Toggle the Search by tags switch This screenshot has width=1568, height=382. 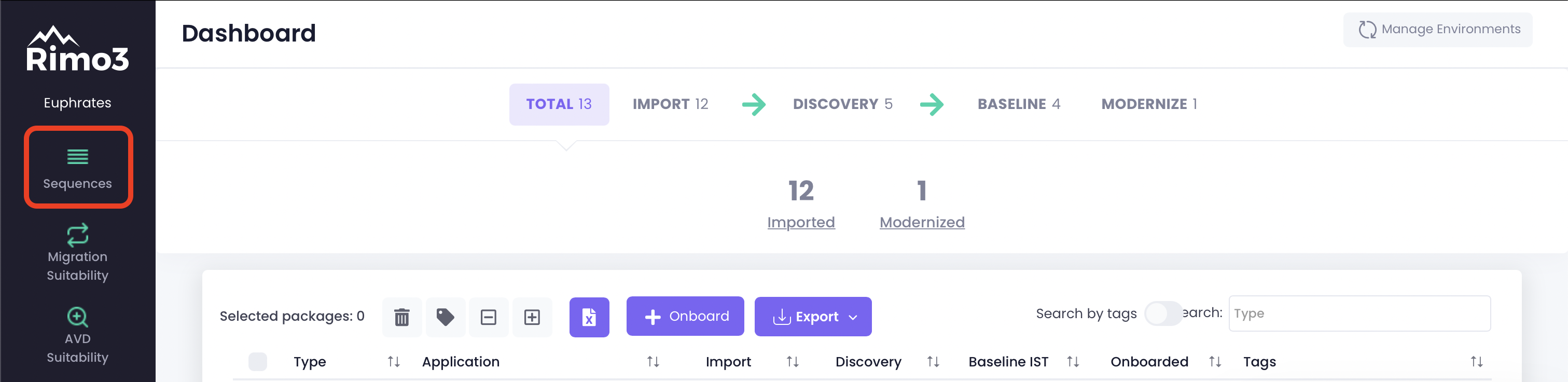pyautogui.click(x=1162, y=314)
